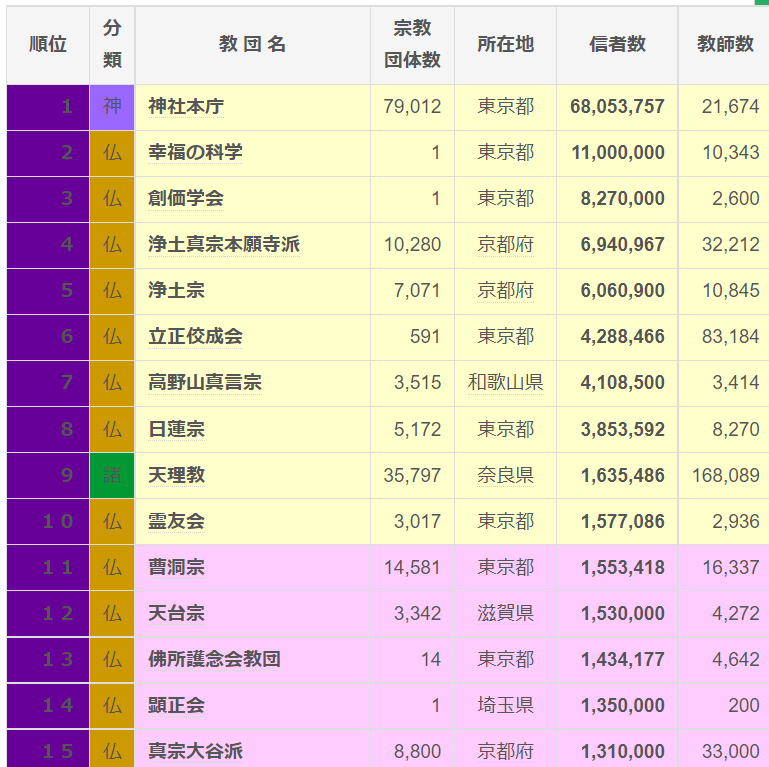
Task: Click the 教団名 column header
Action: [253, 45]
